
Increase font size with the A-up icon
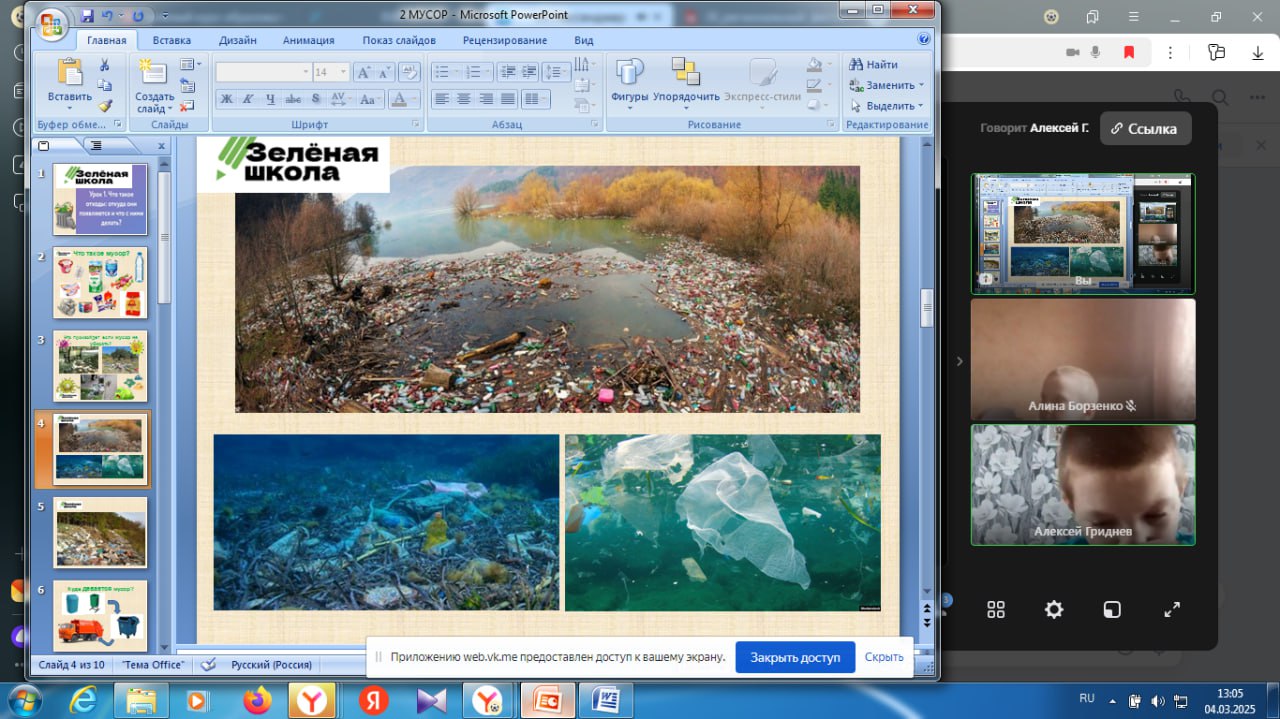363,72
